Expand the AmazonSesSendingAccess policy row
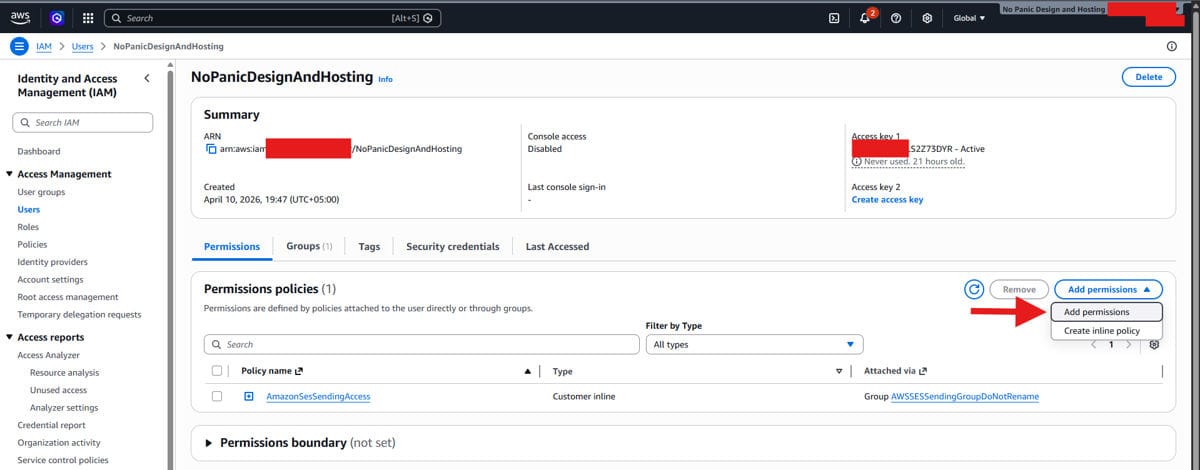This screenshot has height=470, width=1200. 249,396
